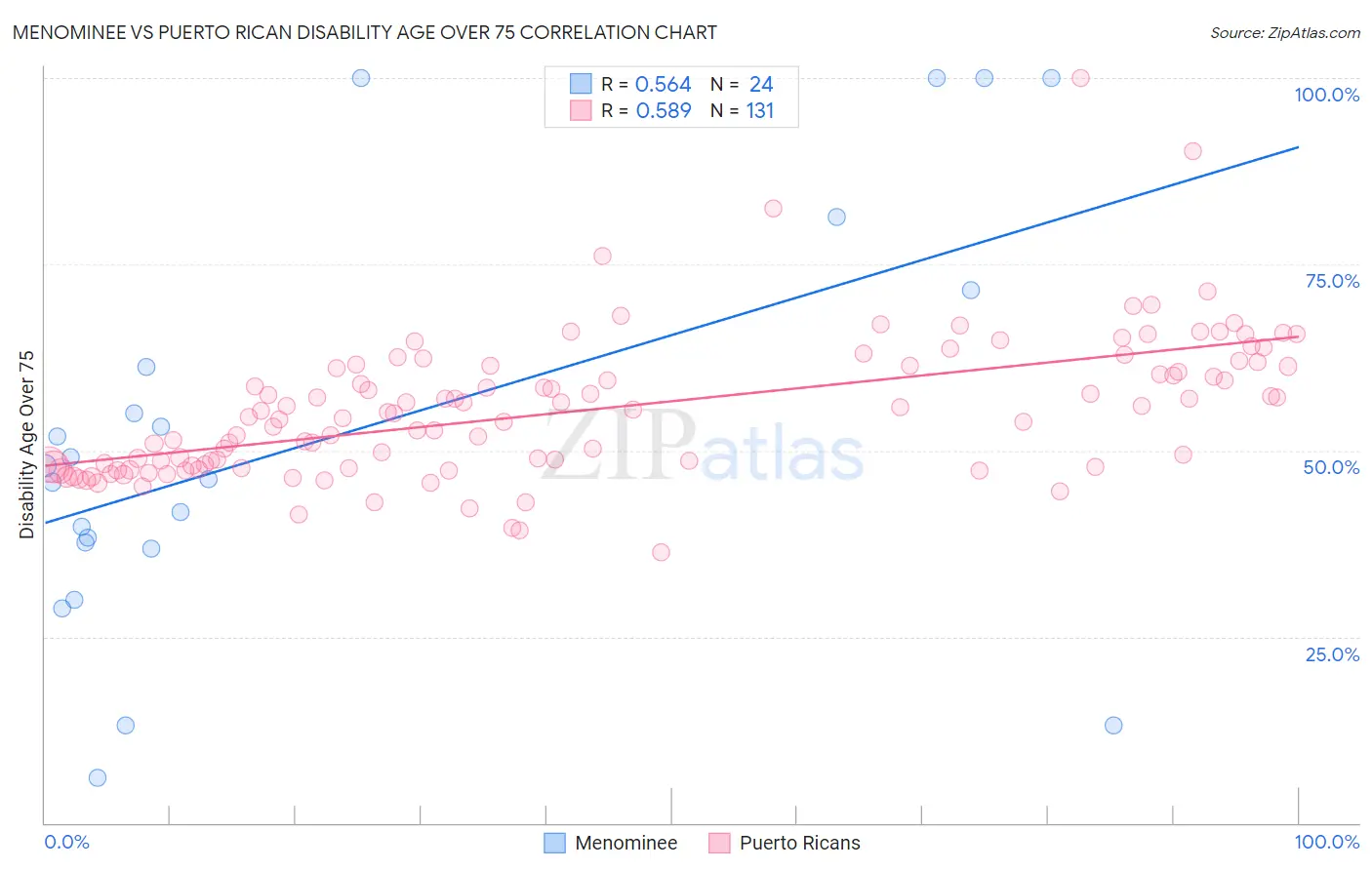Select the Puerto Ricans legend label
Screen dimensions: 1372x870
(800, 843)
